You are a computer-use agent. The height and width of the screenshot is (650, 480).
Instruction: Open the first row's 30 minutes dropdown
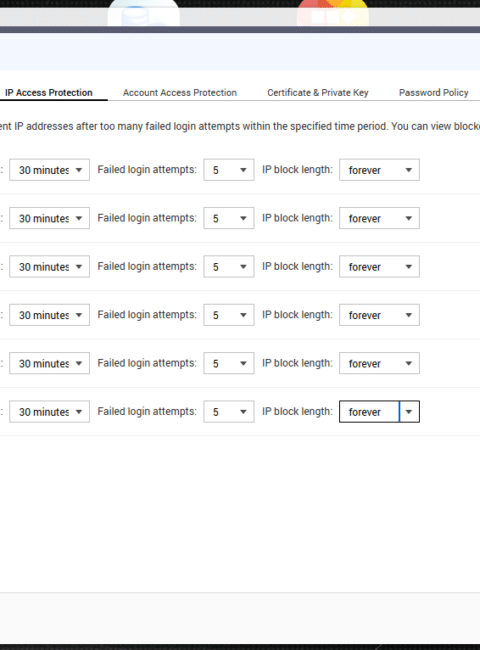point(49,170)
